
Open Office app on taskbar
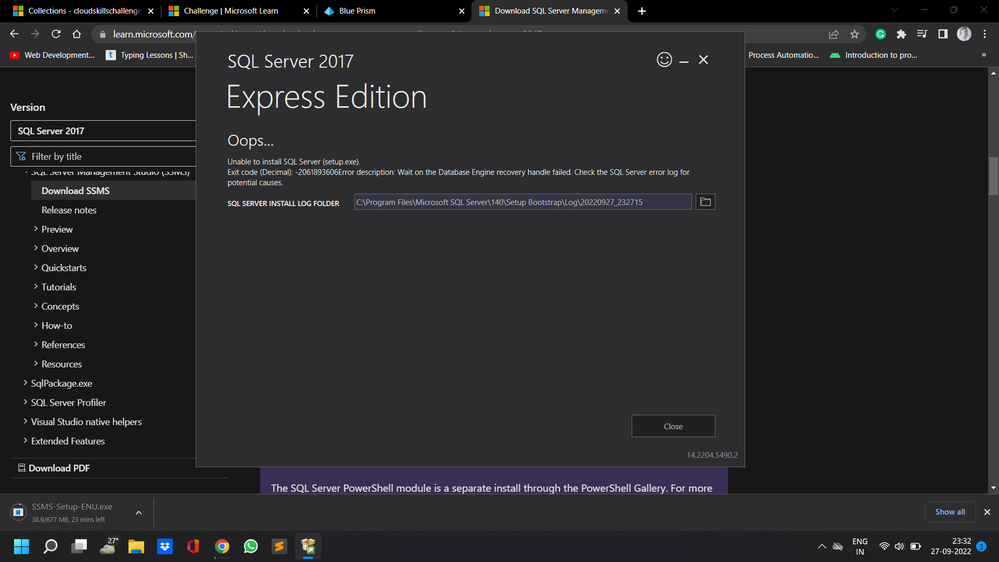point(193,546)
